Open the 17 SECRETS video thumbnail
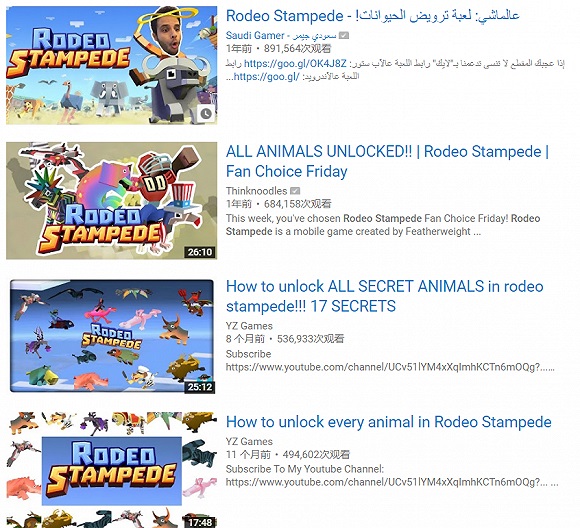 pyautogui.click(x=111, y=336)
